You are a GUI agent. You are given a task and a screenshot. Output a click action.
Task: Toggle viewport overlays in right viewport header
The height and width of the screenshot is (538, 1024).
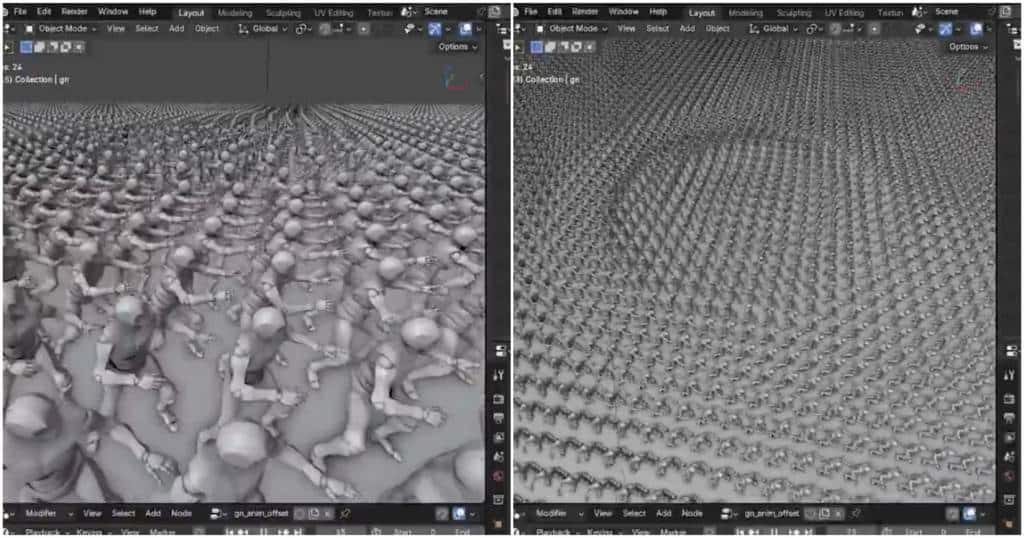tap(976, 29)
